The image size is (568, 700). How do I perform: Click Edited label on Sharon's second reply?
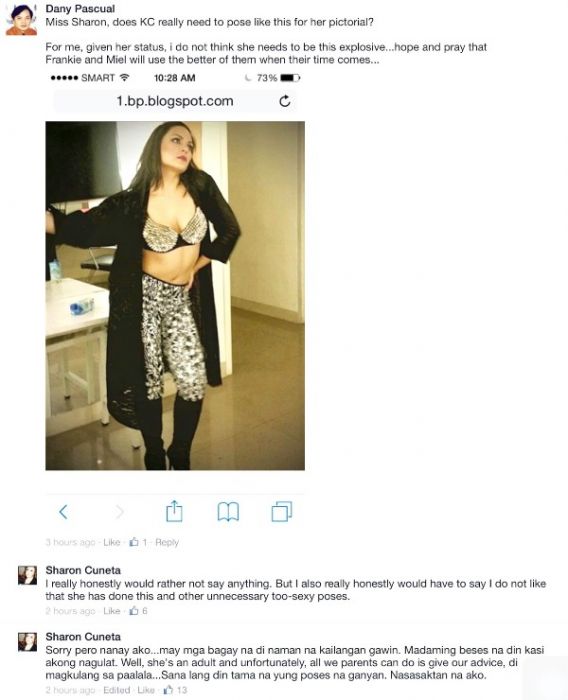(117, 690)
